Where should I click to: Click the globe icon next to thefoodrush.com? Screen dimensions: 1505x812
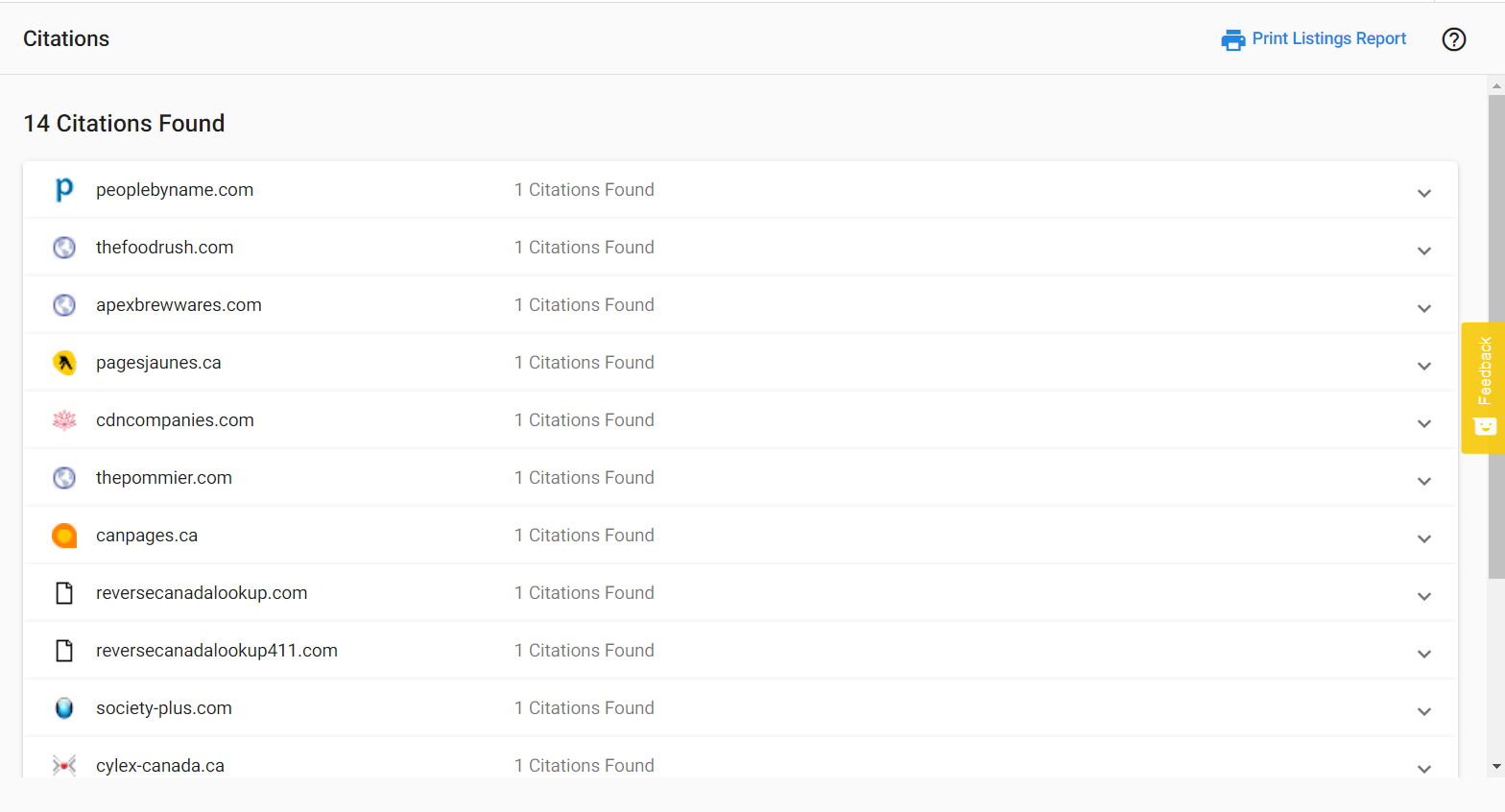pos(64,248)
